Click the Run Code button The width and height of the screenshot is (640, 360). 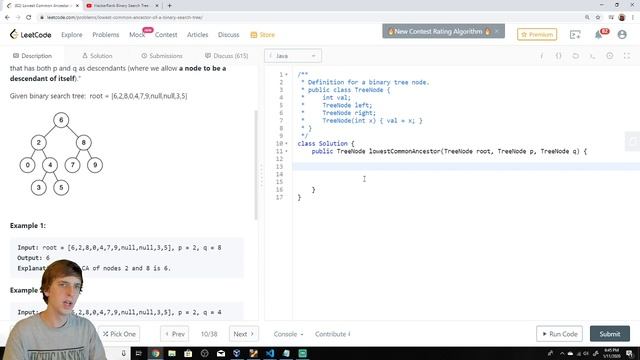[x=559, y=334]
